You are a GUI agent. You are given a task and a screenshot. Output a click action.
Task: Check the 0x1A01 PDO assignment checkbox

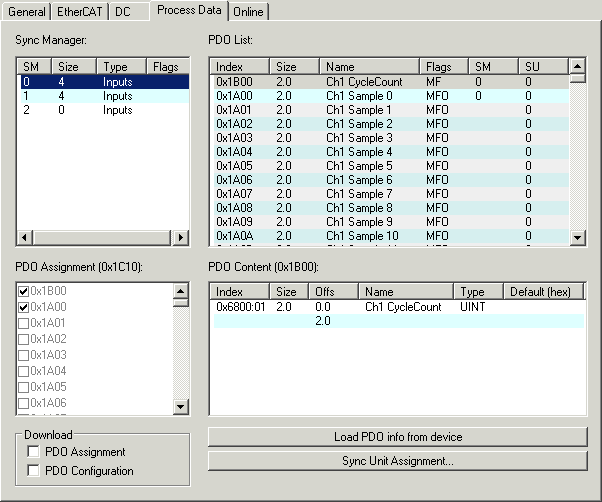click(x=23, y=323)
